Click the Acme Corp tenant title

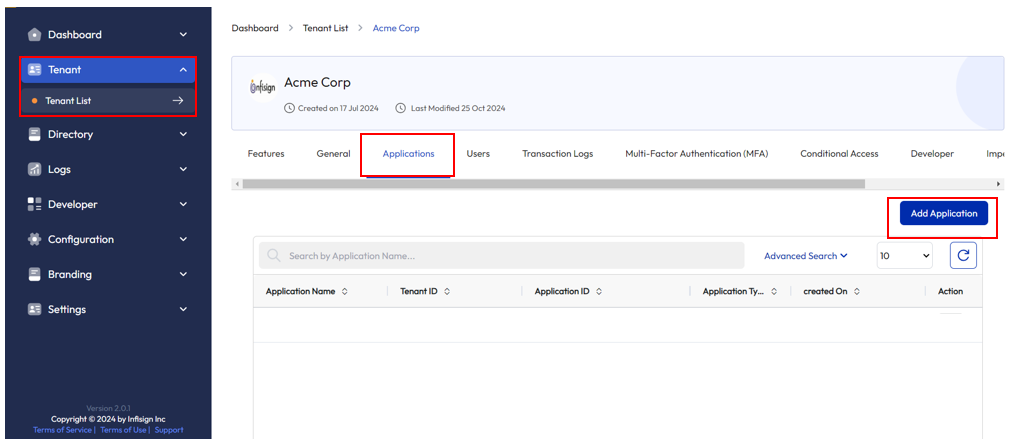(318, 82)
